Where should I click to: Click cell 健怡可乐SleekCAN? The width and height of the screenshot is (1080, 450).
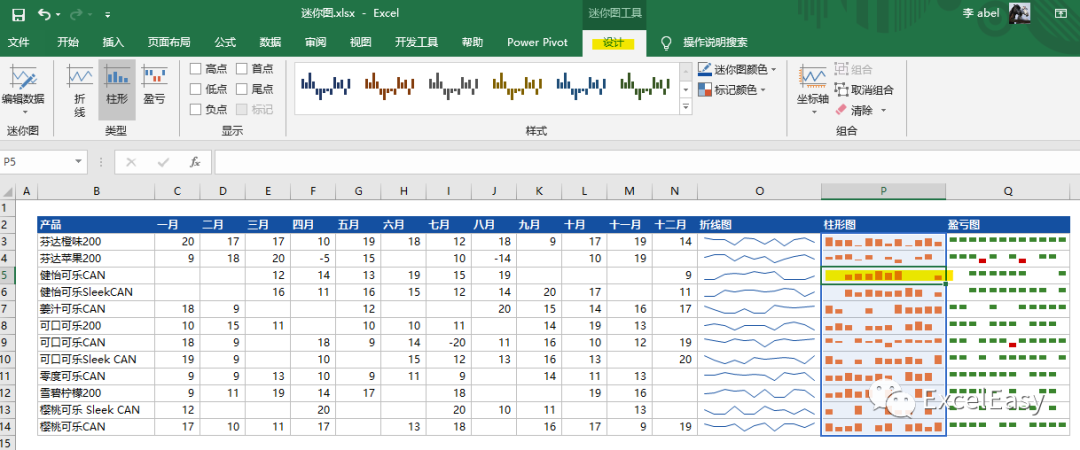pos(96,292)
